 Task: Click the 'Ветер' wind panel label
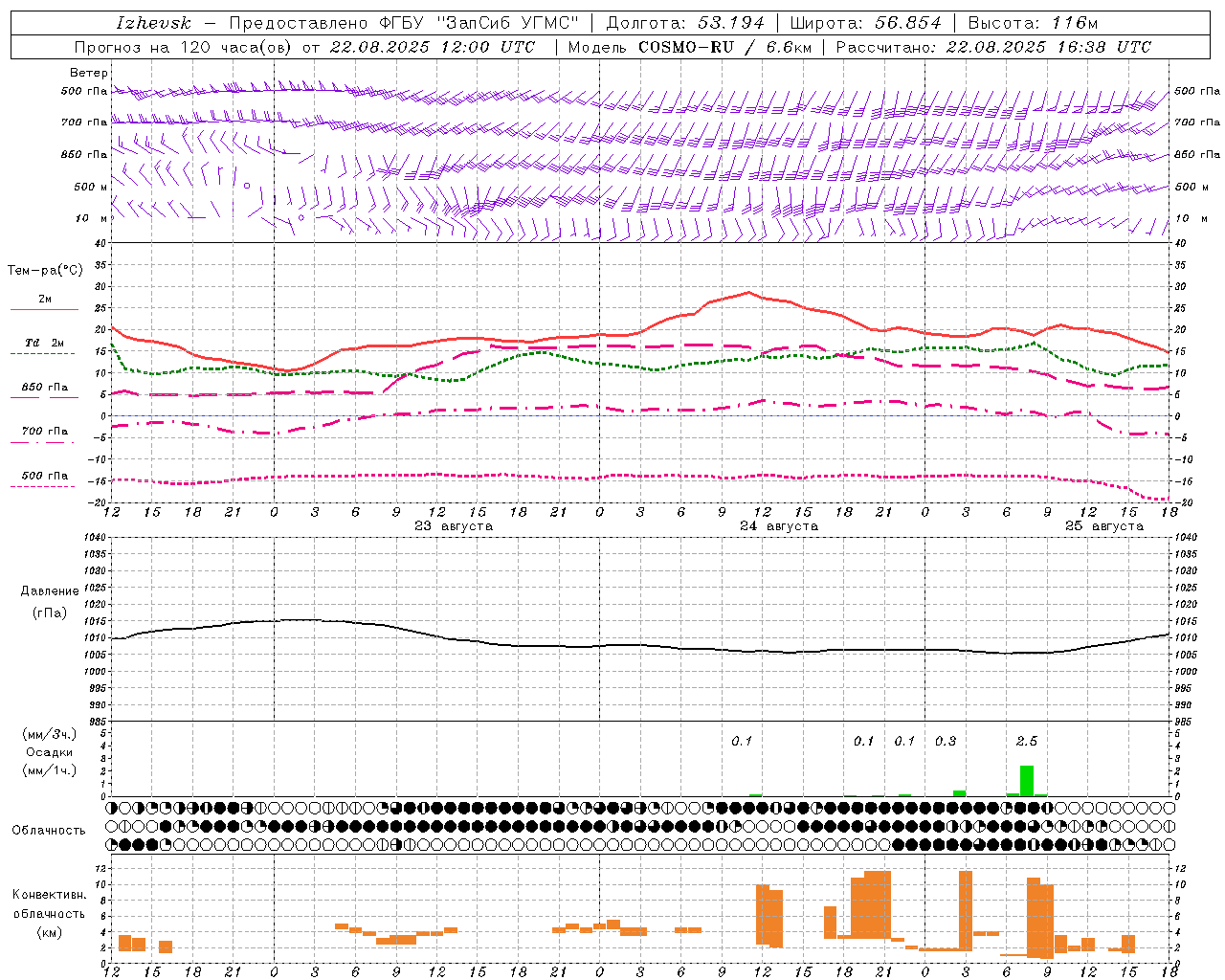(89, 73)
